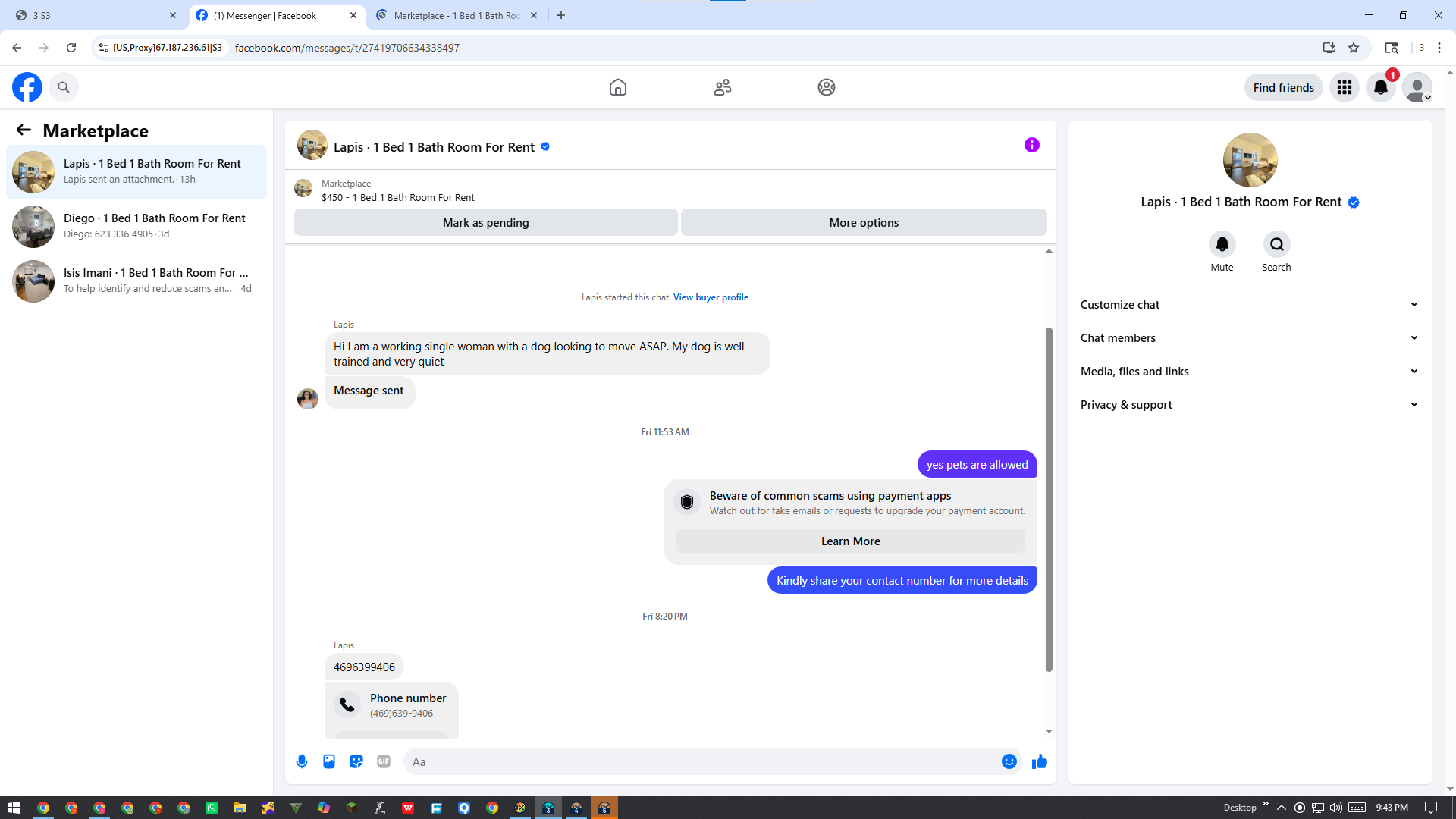Go back from Marketplace chats list

24,130
